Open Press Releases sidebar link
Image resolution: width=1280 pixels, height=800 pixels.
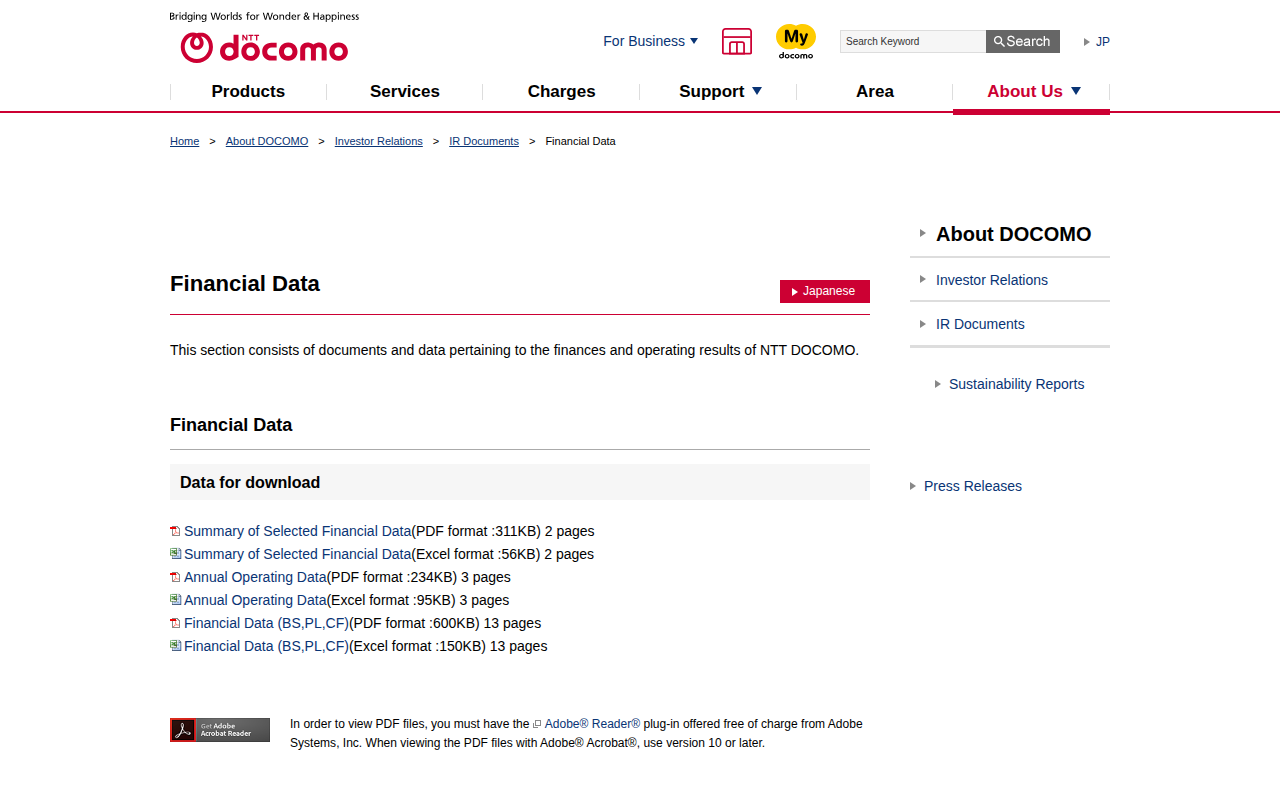click(x=972, y=486)
